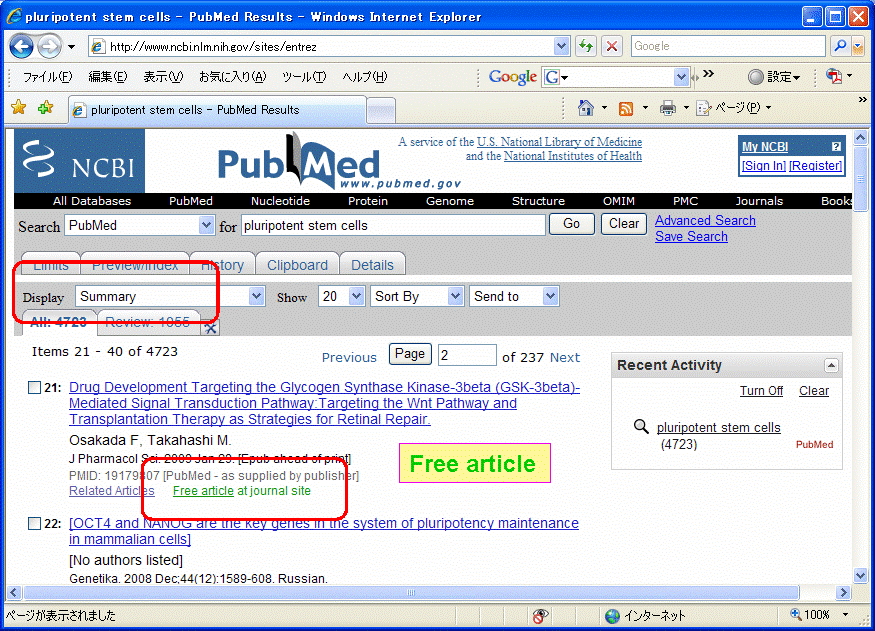Click the Clear button next to Go
This screenshot has height=631, width=875.
coord(623,224)
